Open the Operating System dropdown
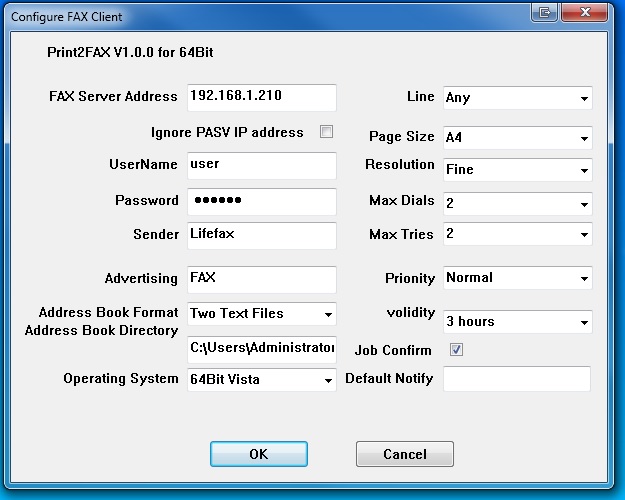Viewport: 625px width, 500px height. click(262, 380)
